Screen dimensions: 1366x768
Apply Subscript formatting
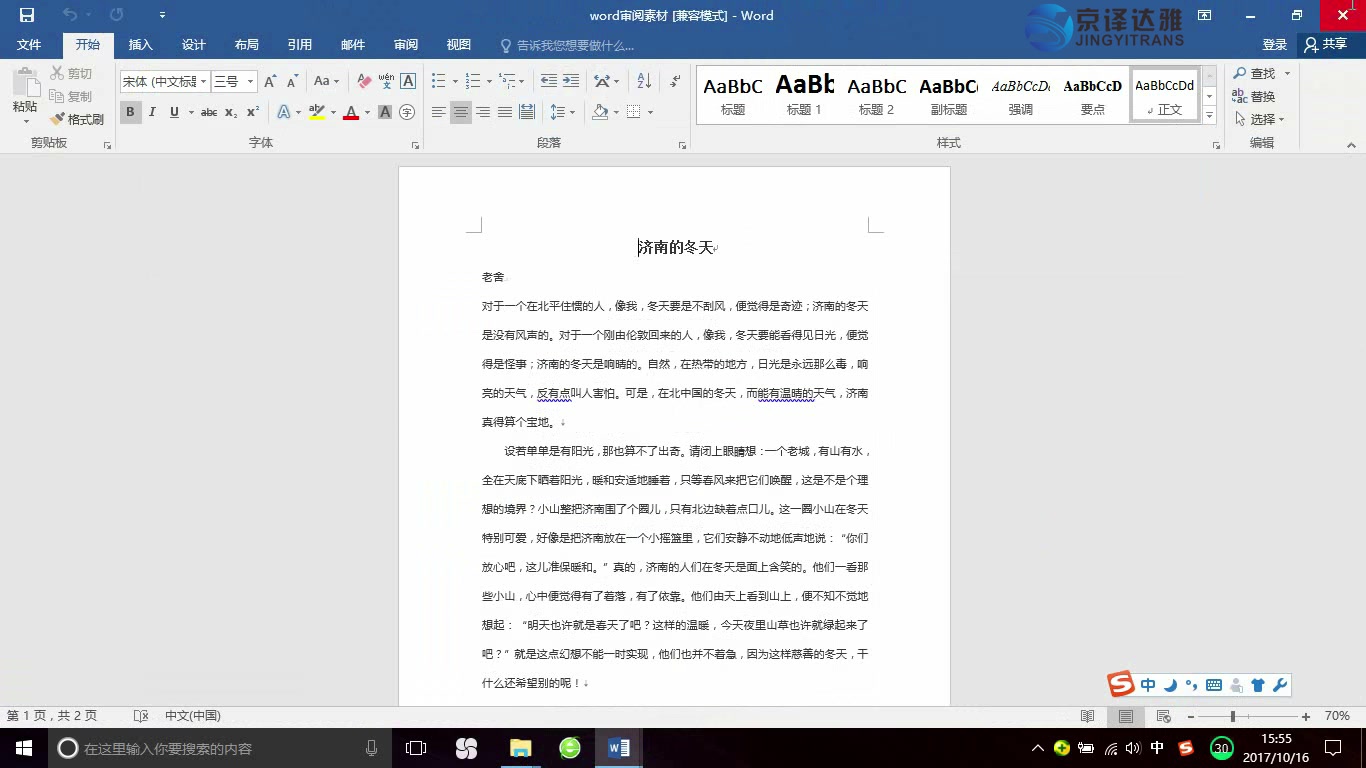pyautogui.click(x=231, y=112)
